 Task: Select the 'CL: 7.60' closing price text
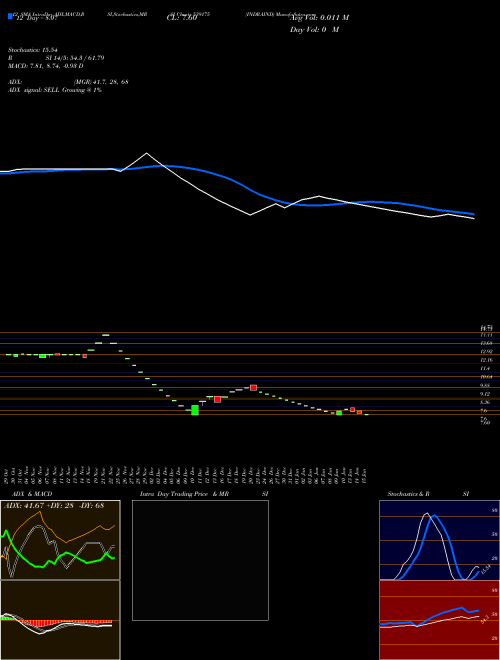pyautogui.click(x=182, y=18)
